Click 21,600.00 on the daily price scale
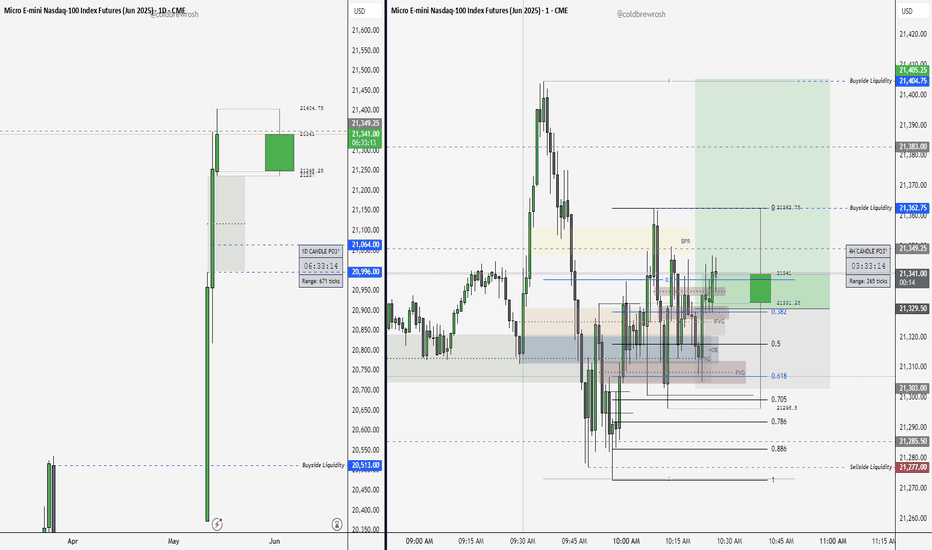932x550 pixels. (x=366, y=30)
